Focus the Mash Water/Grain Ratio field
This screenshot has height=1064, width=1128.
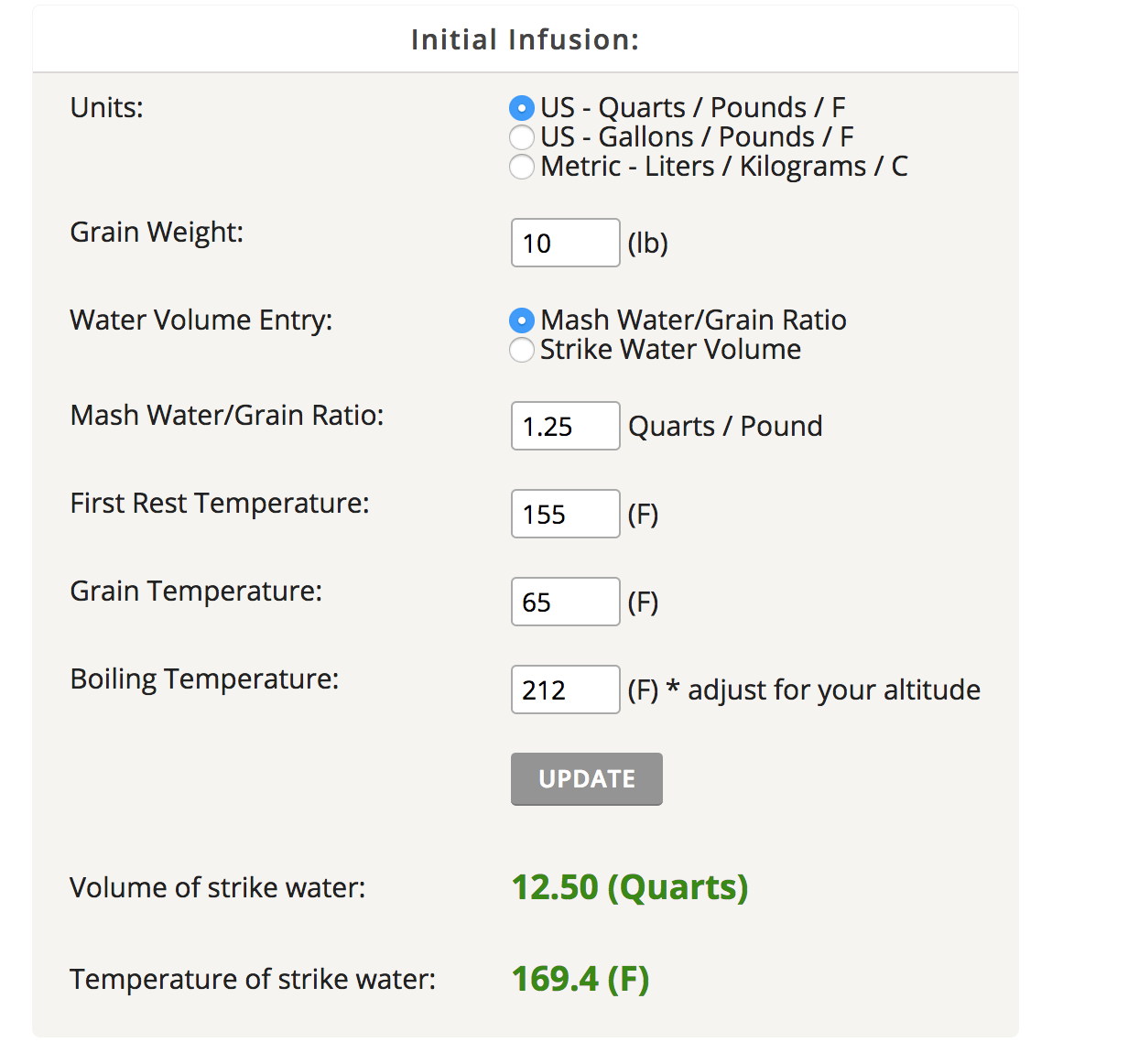point(565,426)
